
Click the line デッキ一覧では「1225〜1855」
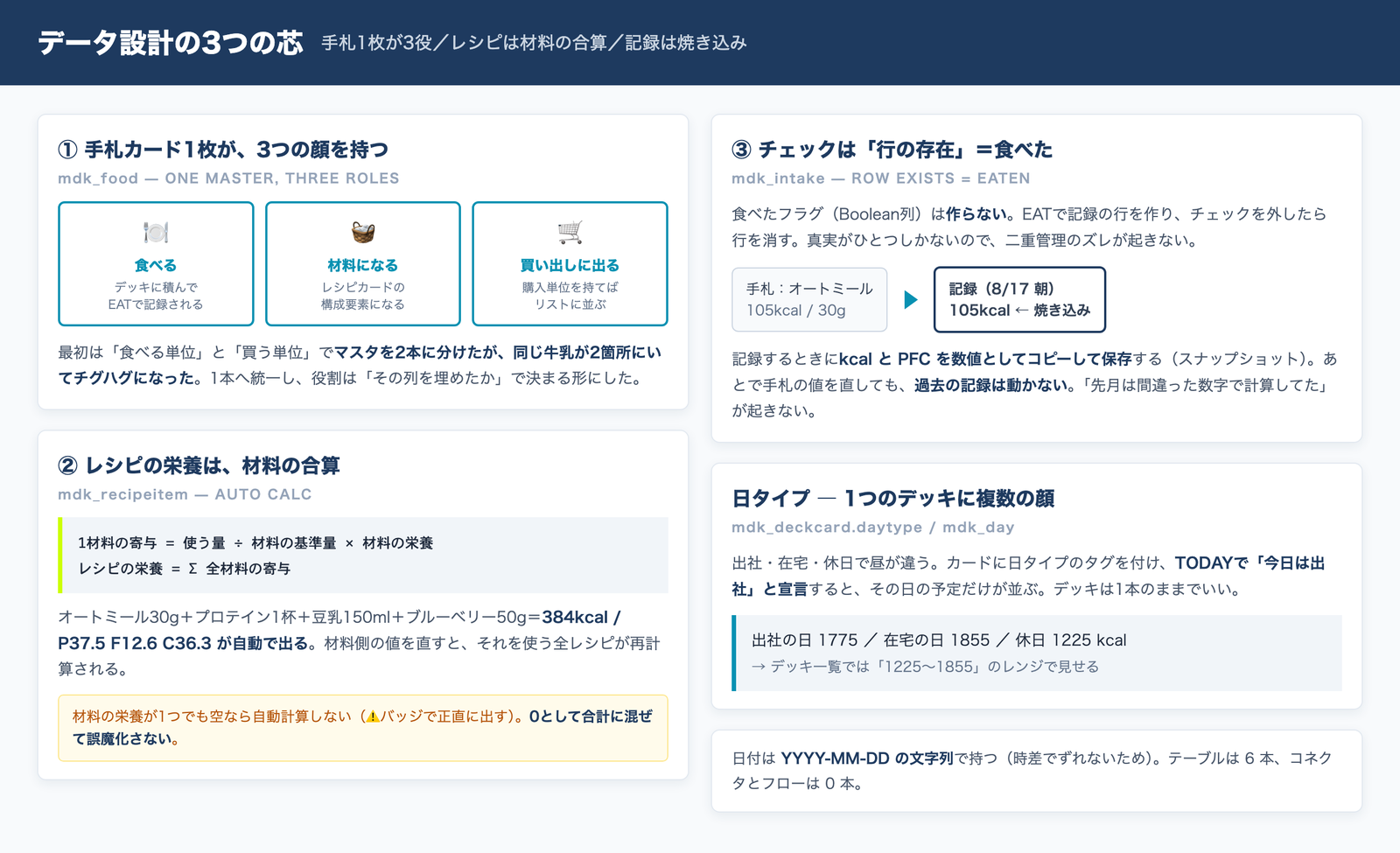tap(925, 667)
